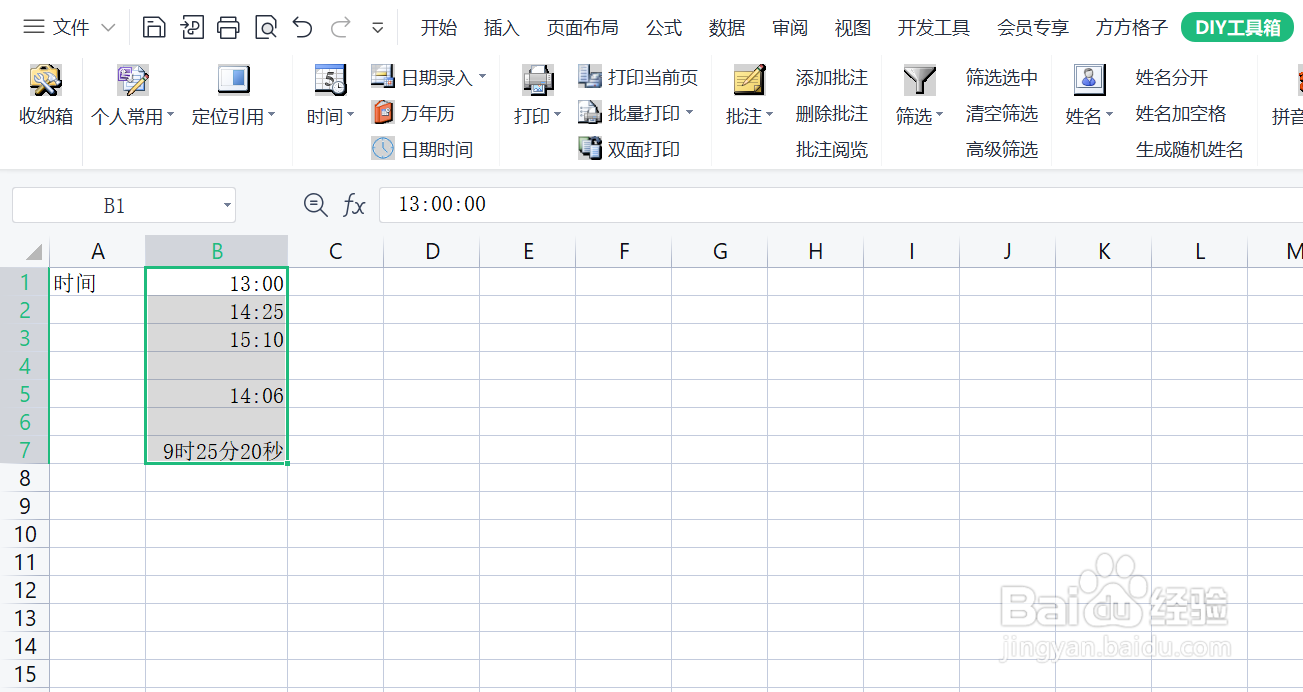The width and height of the screenshot is (1303, 692).
Task: Switch to the 开发工具 tab
Action: [x=934, y=28]
